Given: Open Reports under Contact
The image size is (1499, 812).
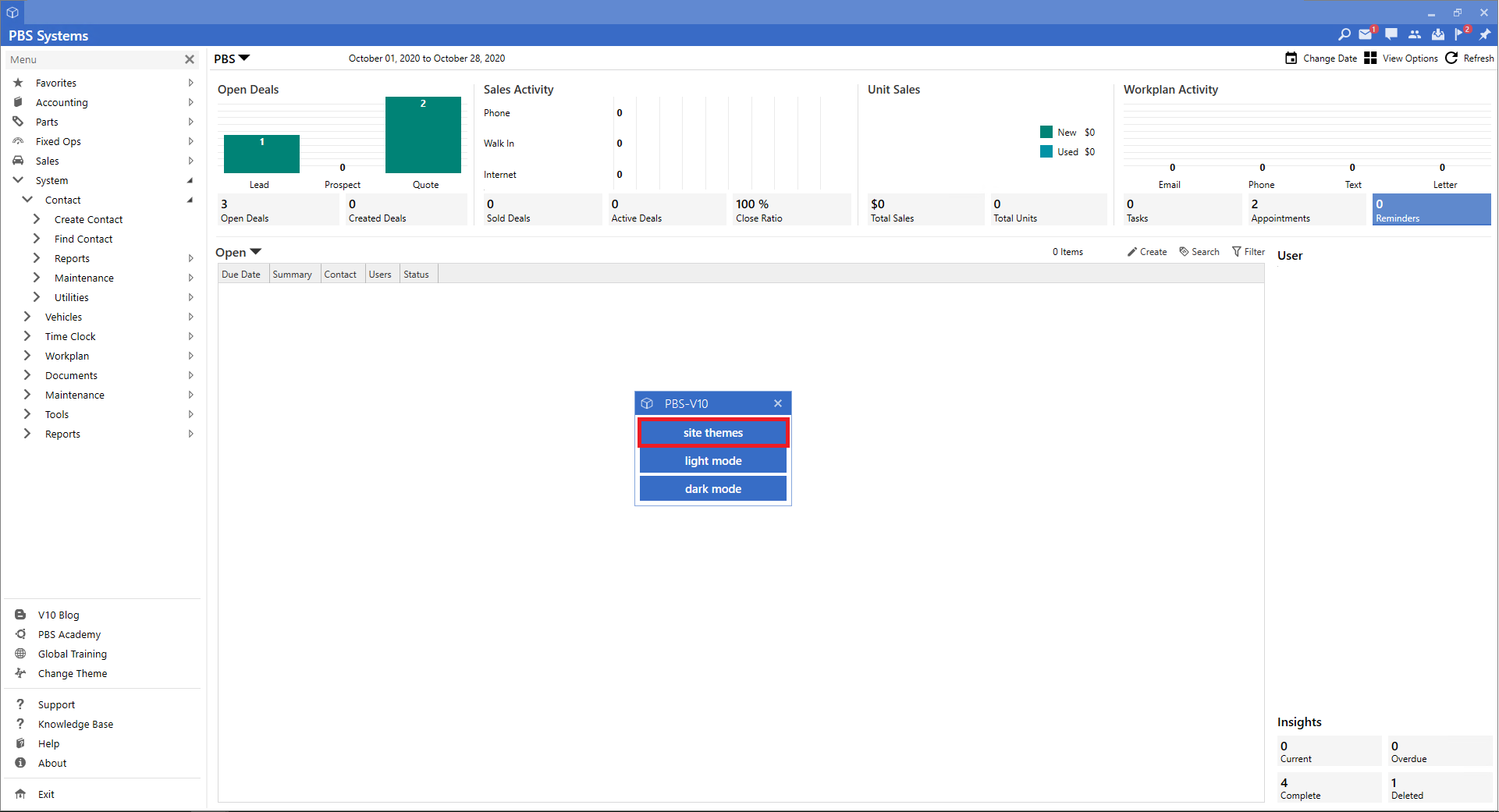Looking at the screenshot, I should pos(72,259).
